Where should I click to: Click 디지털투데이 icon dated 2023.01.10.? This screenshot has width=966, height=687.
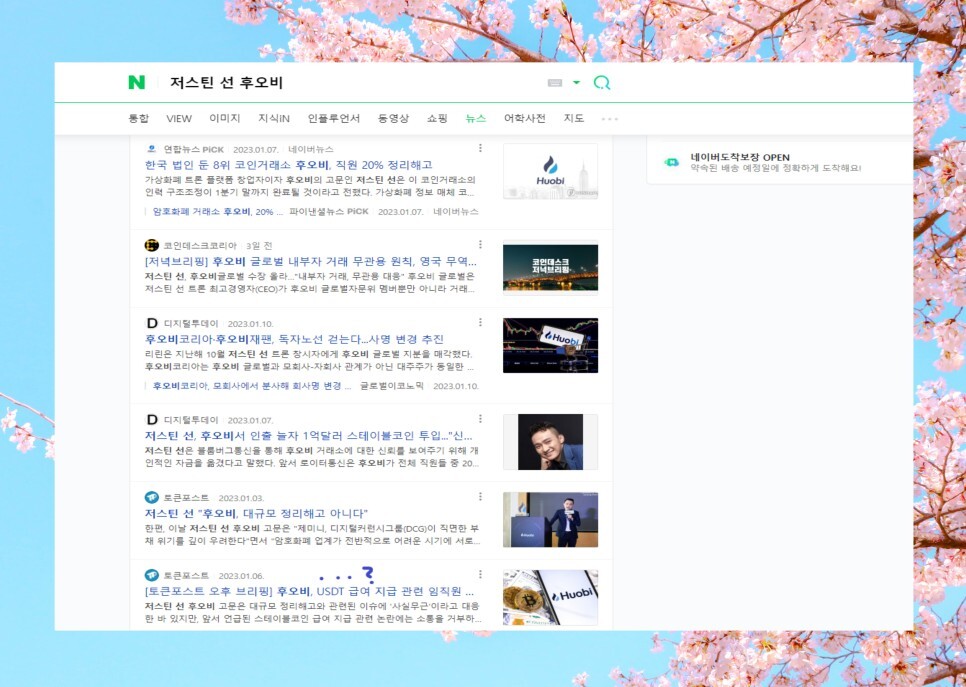point(152,323)
